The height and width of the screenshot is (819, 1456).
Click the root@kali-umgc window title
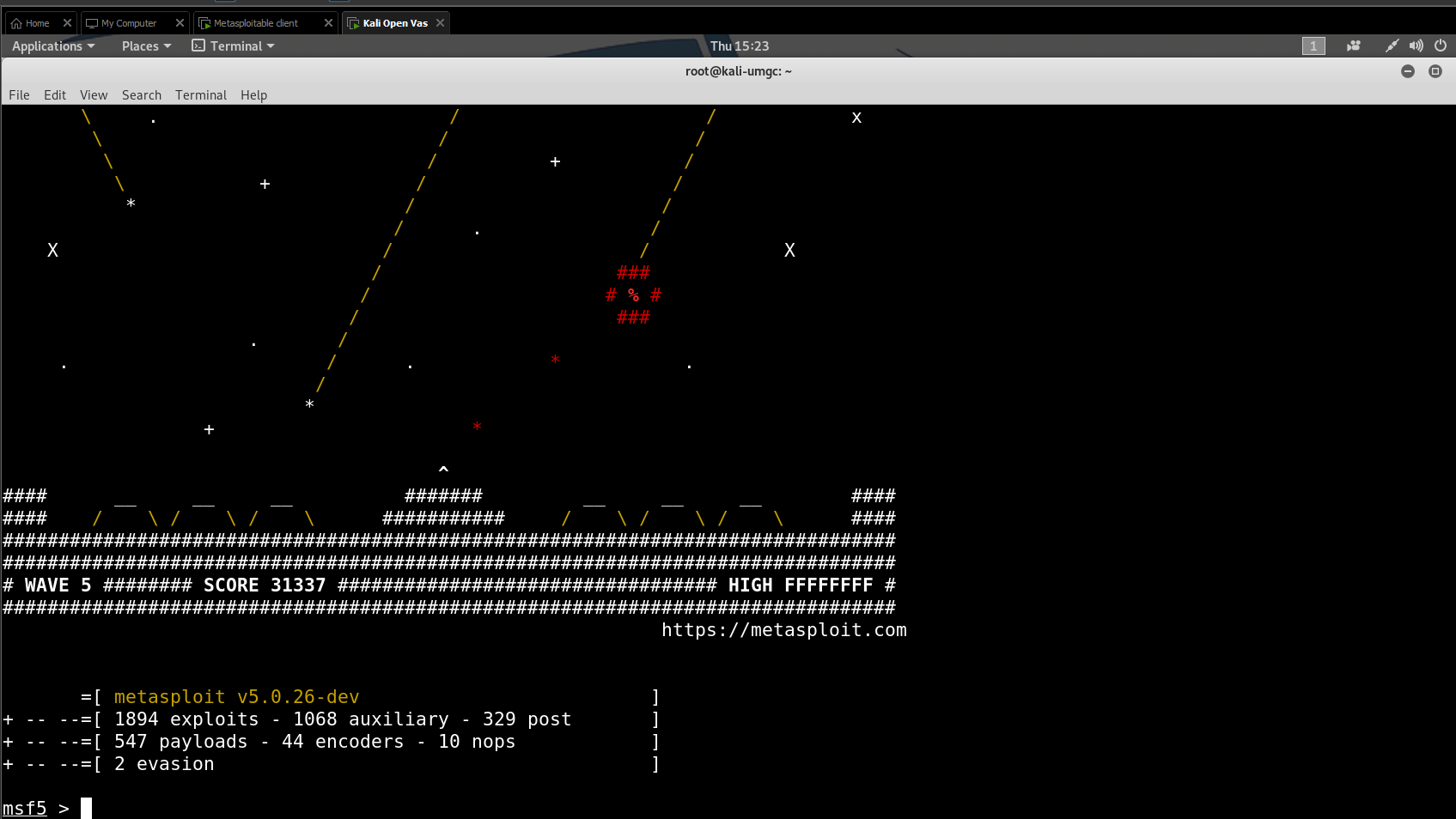click(x=739, y=71)
